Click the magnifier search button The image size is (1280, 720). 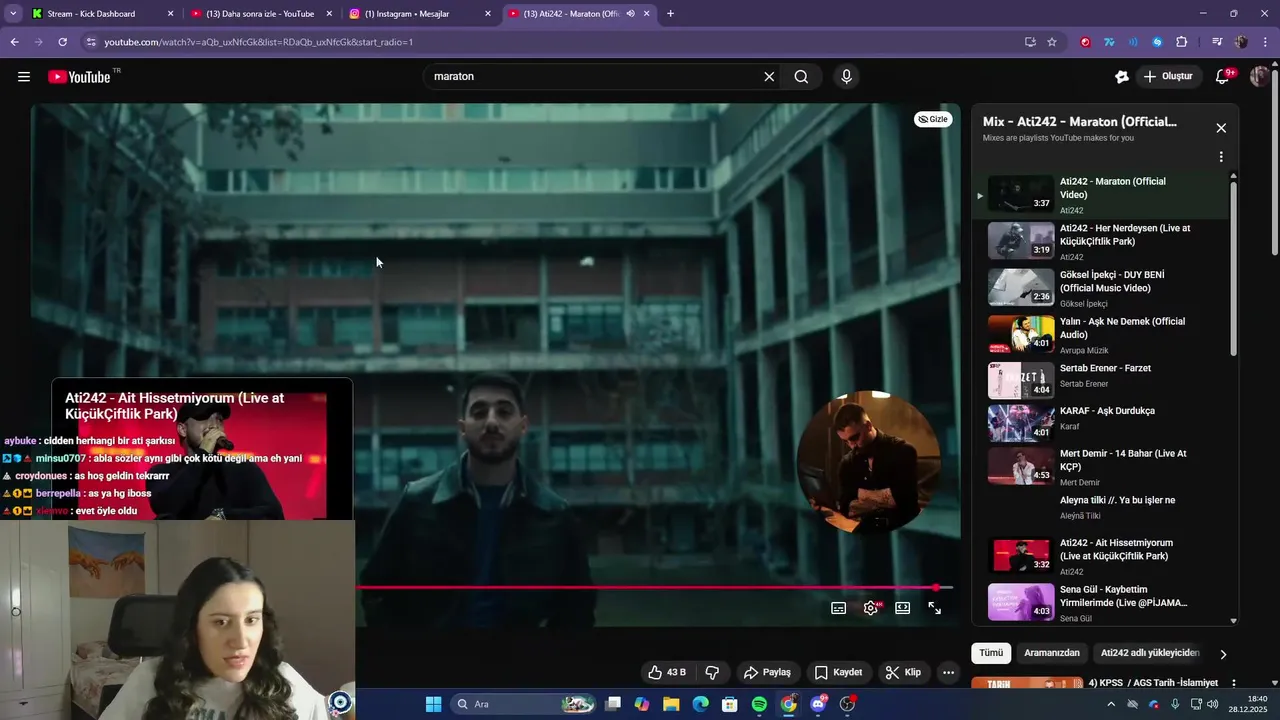tap(801, 77)
